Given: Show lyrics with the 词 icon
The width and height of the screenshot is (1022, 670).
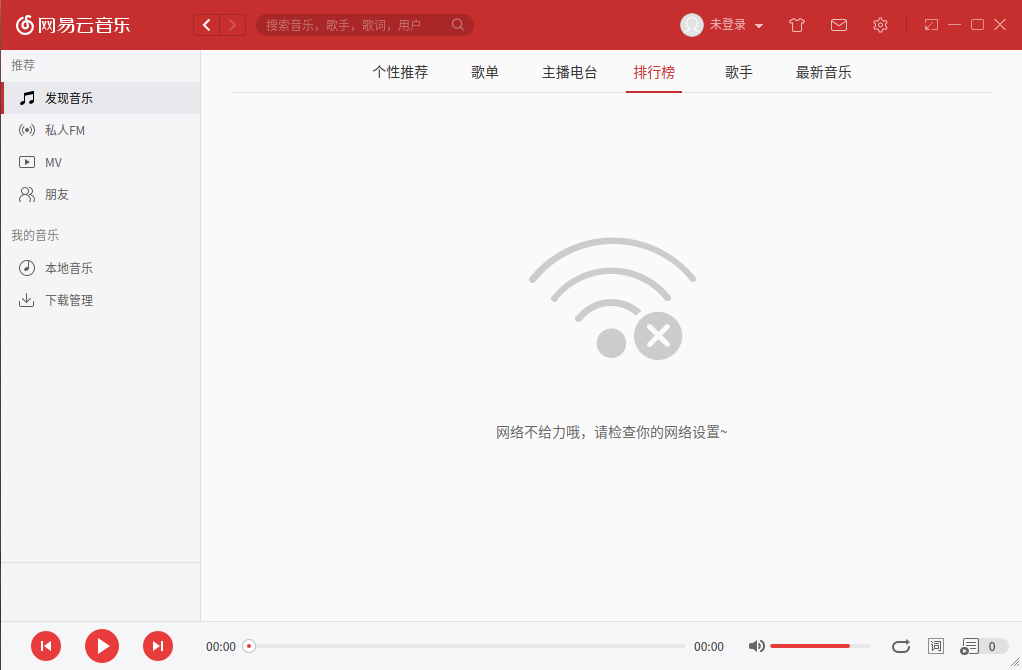Looking at the screenshot, I should 936,646.
